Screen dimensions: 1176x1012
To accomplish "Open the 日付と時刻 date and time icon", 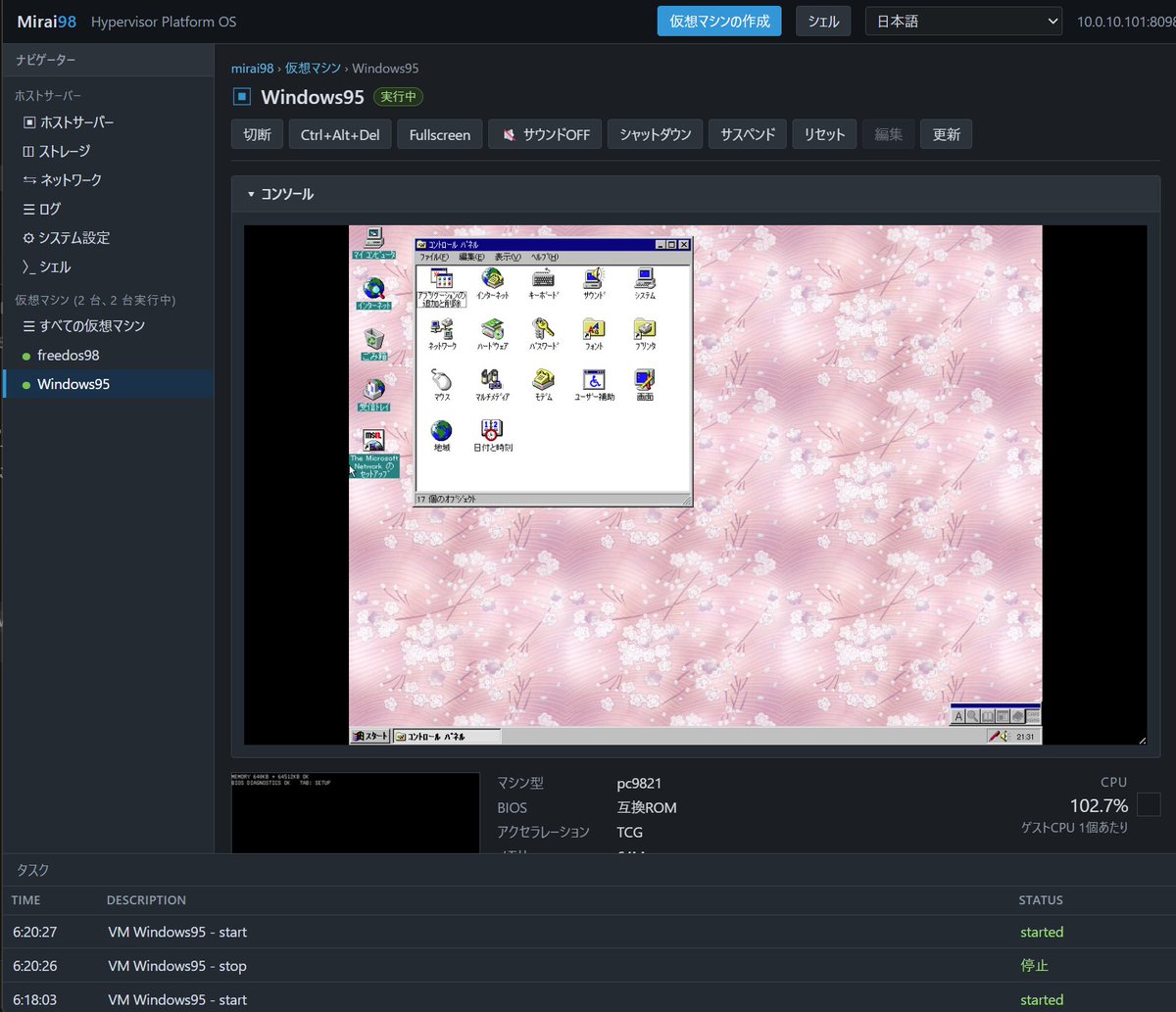I will (492, 437).
